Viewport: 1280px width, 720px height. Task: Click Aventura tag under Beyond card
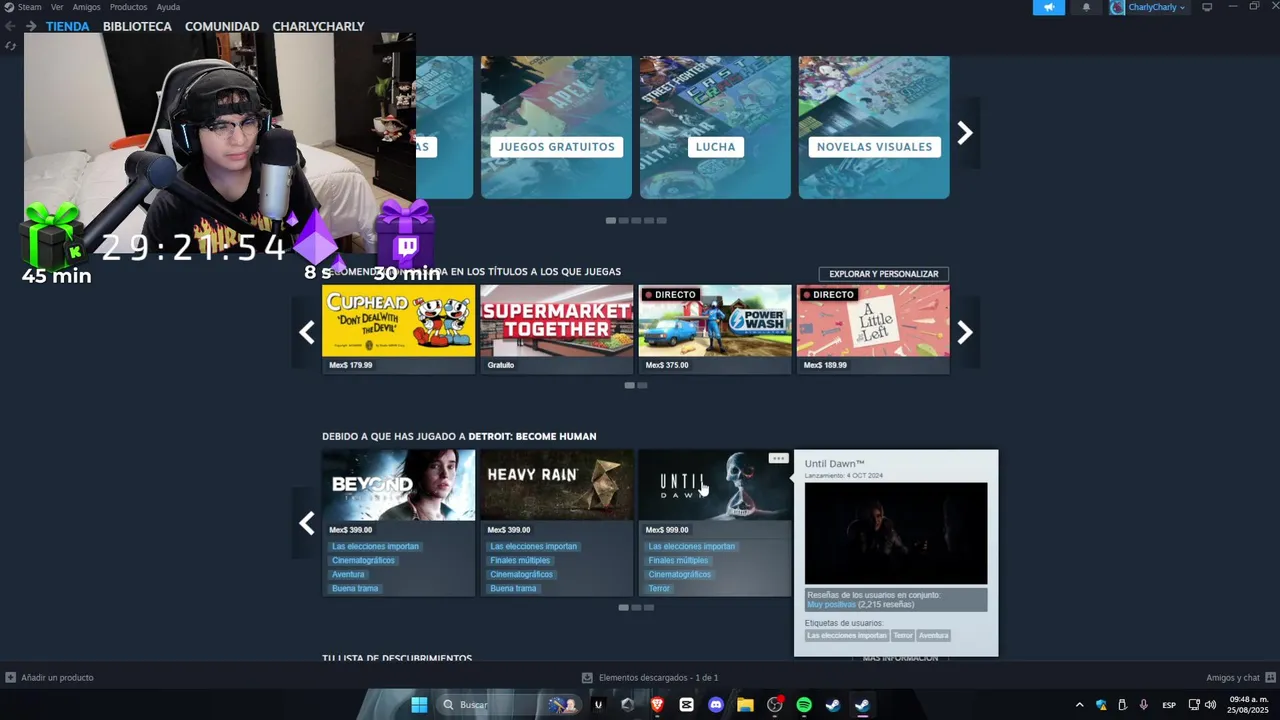coord(348,575)
